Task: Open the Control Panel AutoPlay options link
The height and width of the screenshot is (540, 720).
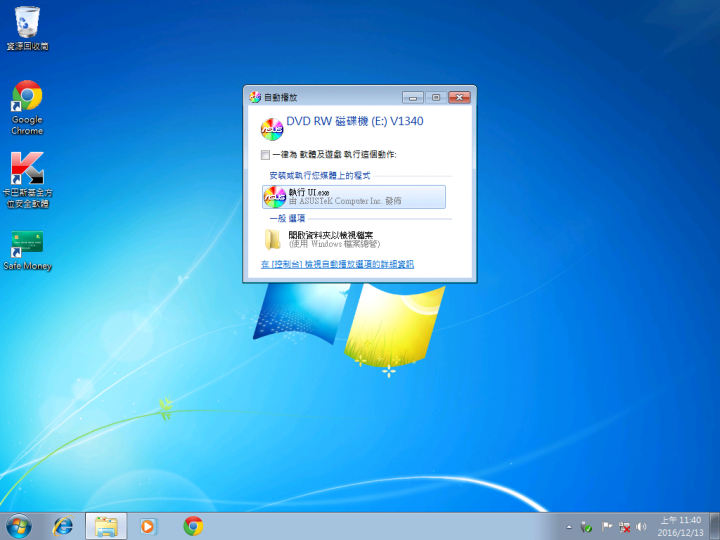Action: coord(338,264)
